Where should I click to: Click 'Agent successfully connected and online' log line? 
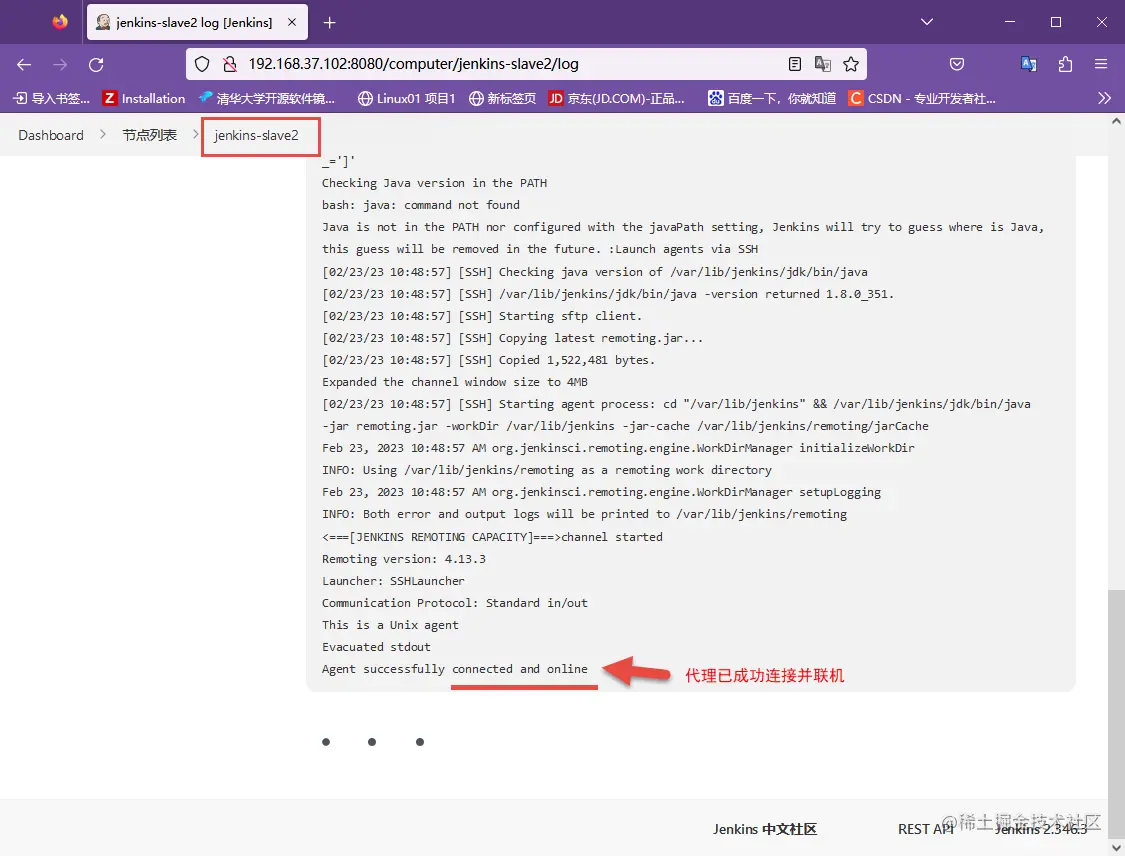pos(455,669)
